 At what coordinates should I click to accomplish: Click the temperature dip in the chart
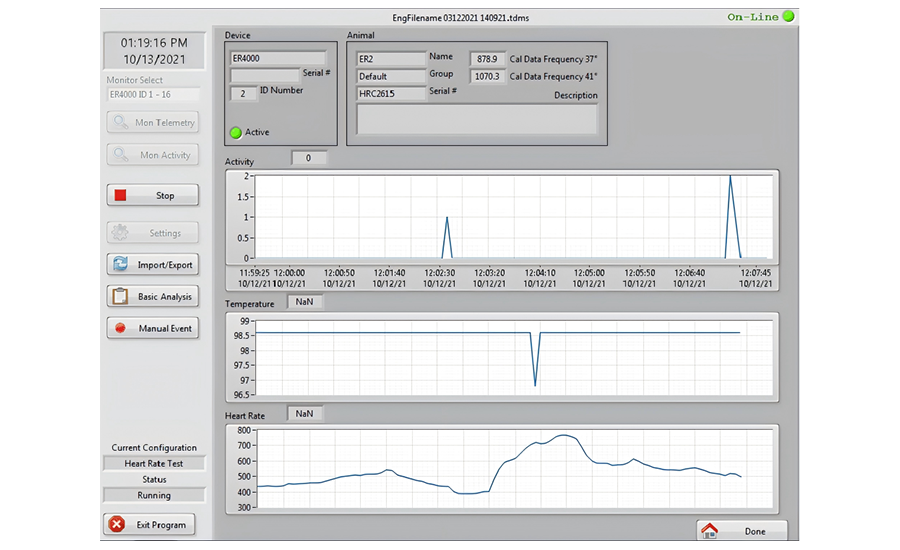536,359
